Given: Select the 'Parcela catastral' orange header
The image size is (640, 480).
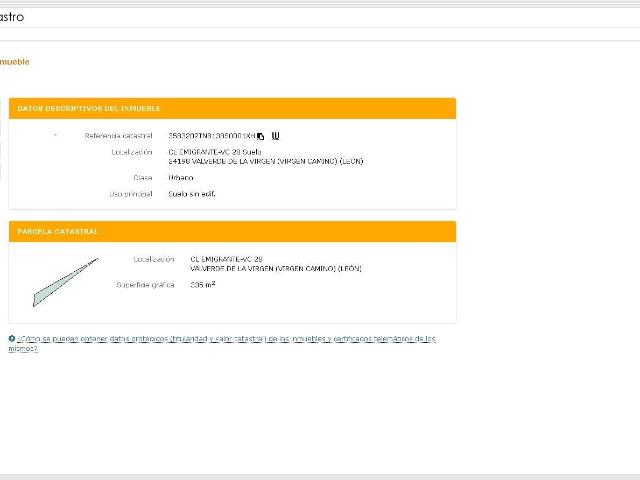Looking at the screenshot, I should pos(232,232).
